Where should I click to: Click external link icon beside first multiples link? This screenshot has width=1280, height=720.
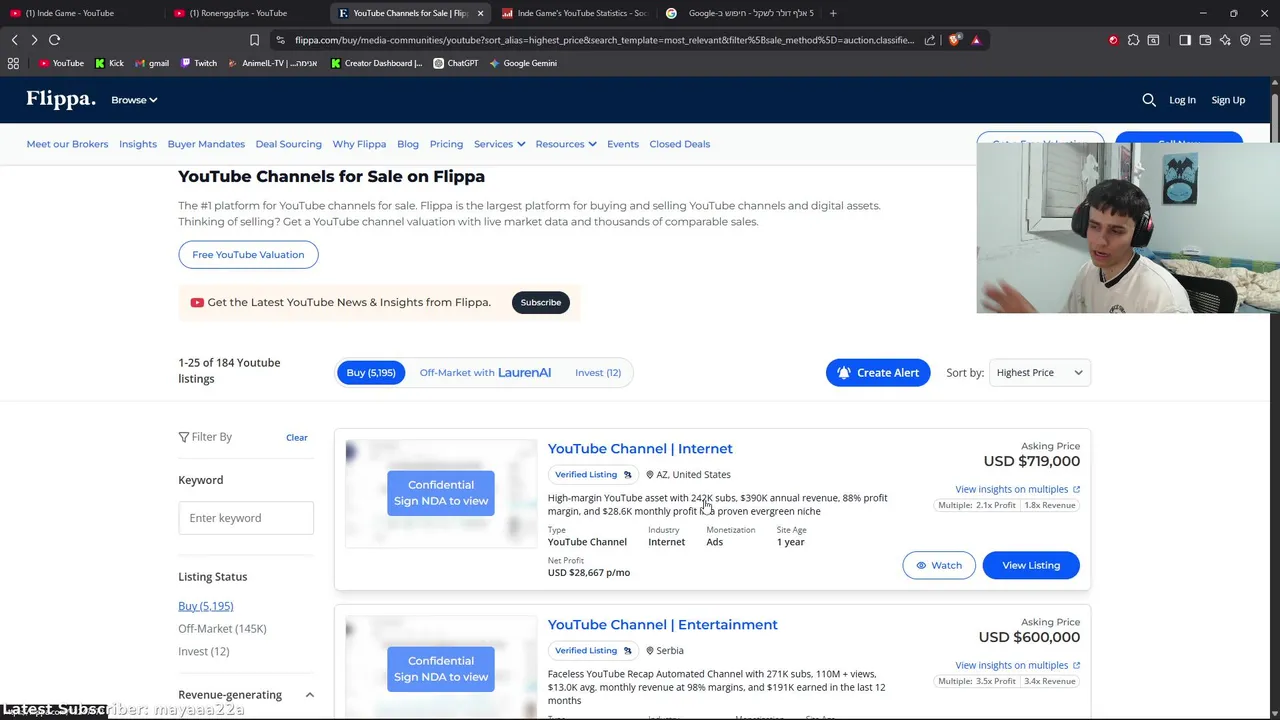coord(1076,489)
